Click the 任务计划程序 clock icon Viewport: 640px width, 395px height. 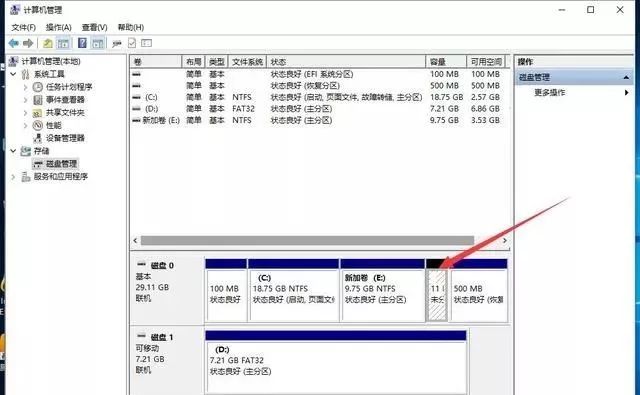click(x=38, y=87)
